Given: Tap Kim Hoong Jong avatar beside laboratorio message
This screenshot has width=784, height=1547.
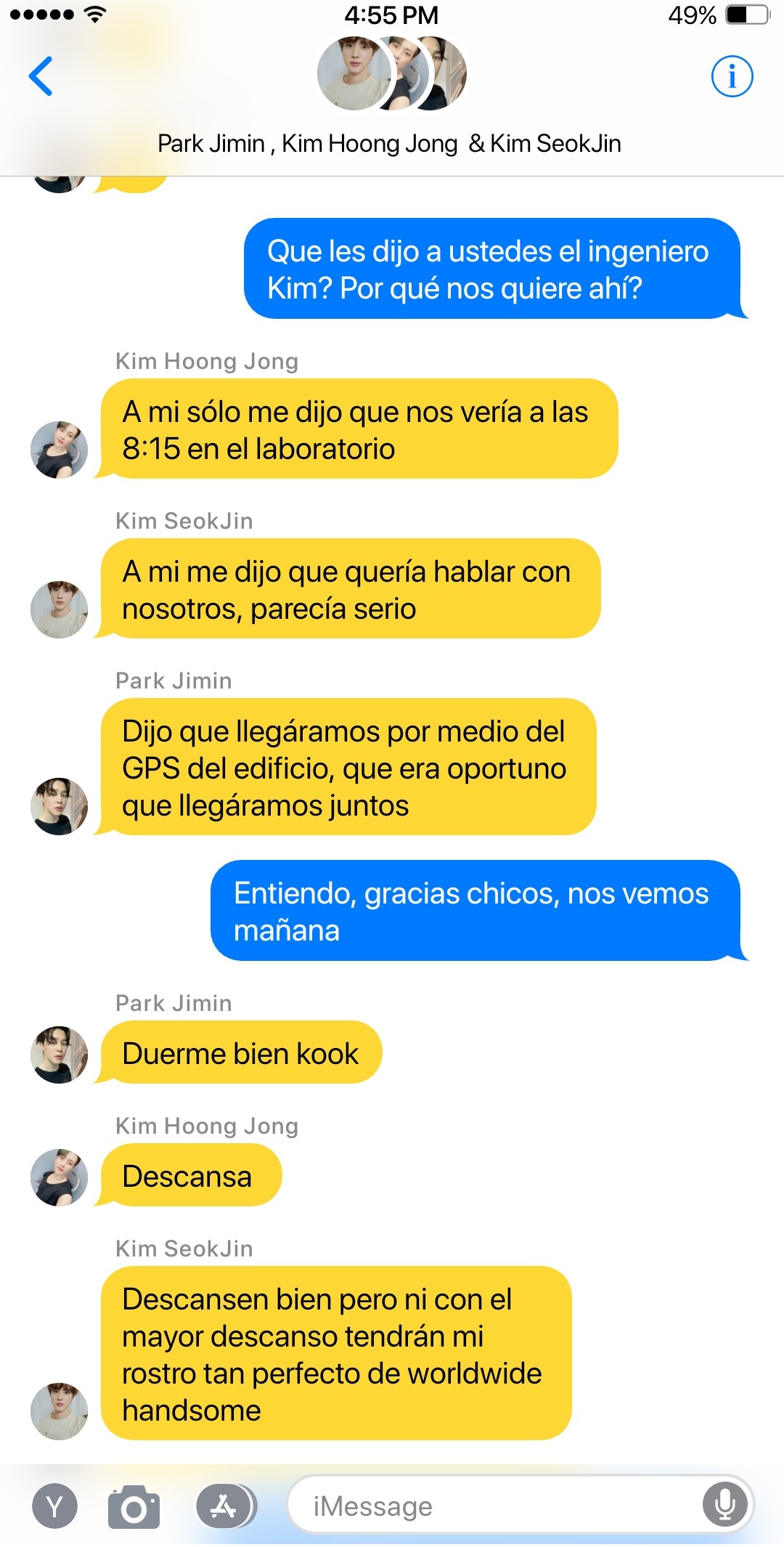Looking at the screenshot, I should [59, 450].
